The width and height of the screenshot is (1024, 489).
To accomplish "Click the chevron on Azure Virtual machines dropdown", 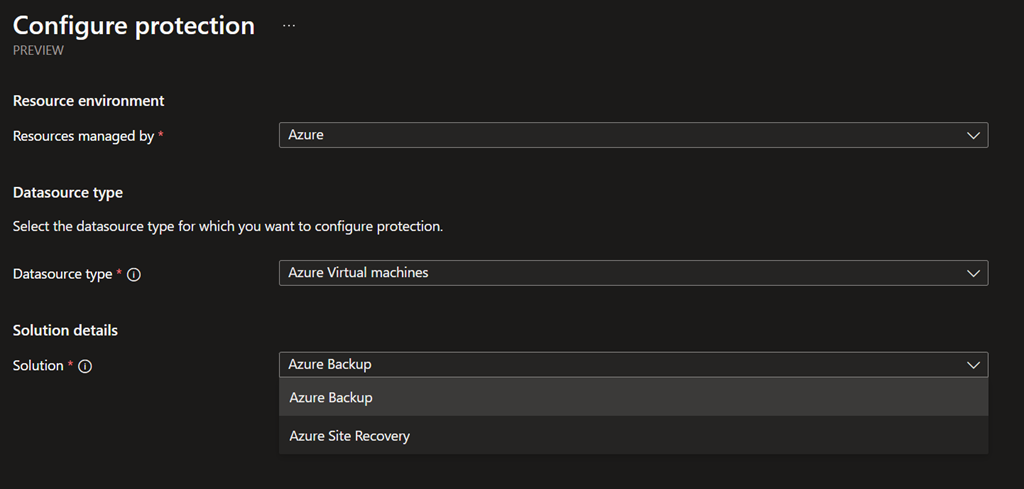I will click(973, 273).
